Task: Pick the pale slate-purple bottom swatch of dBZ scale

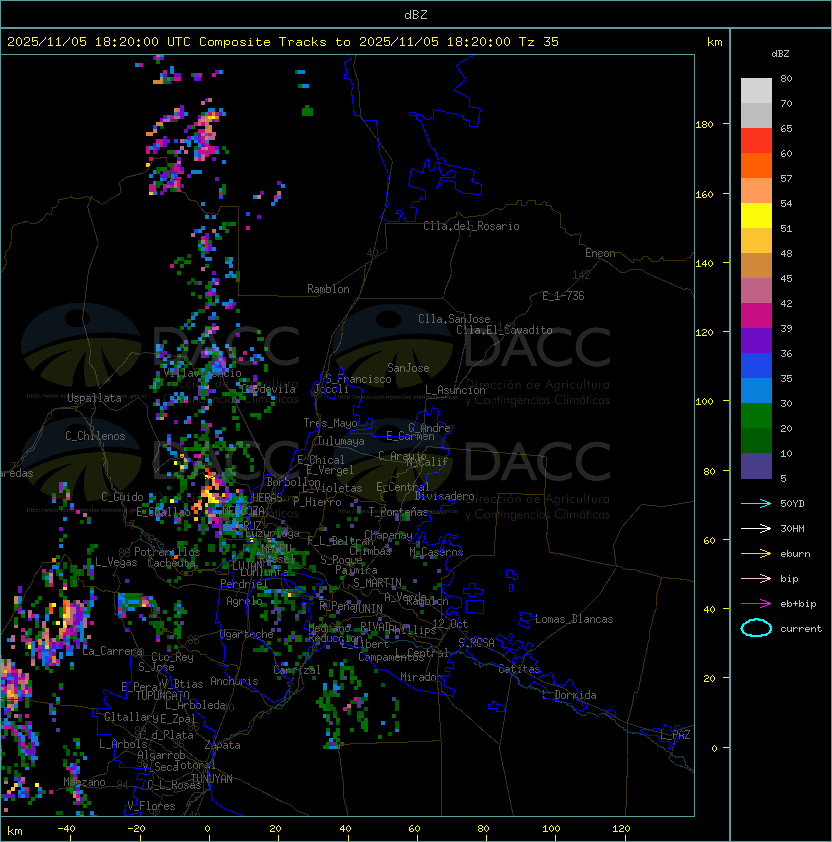Action: (756, 466)
